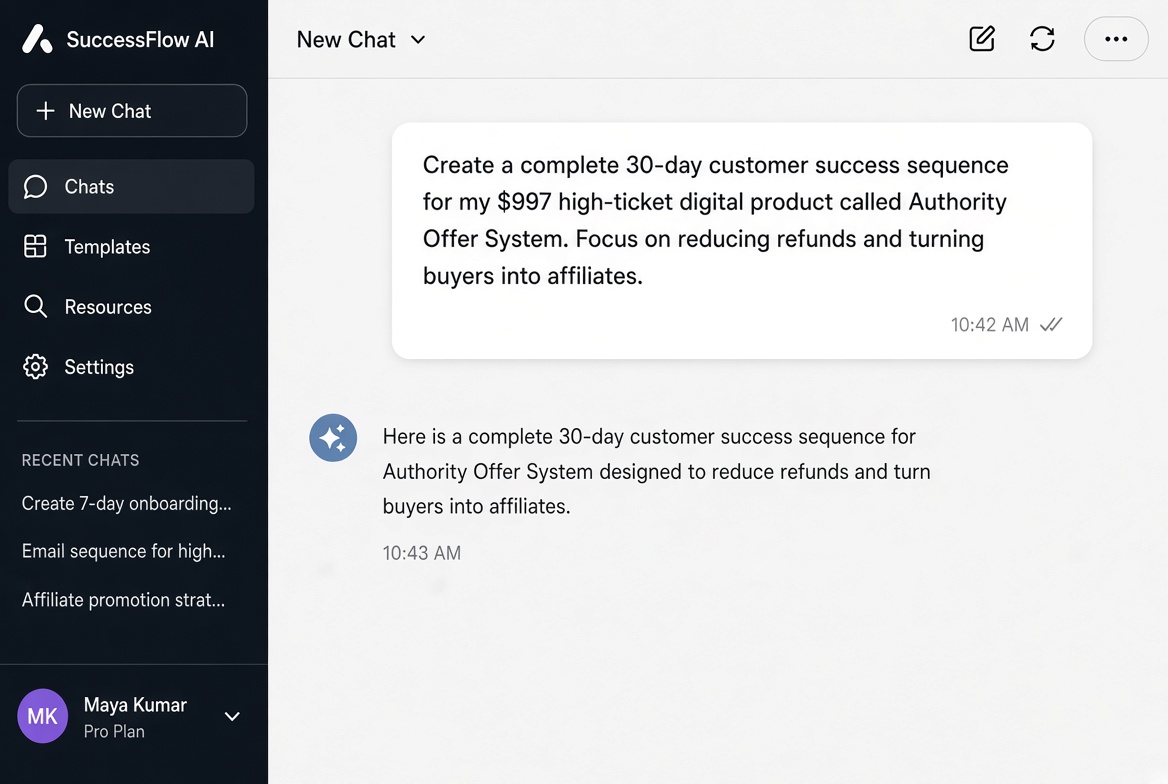Click the 10:43 AM reply timestamp
This screenshot has width=1168, height=784.
point(422,553)
